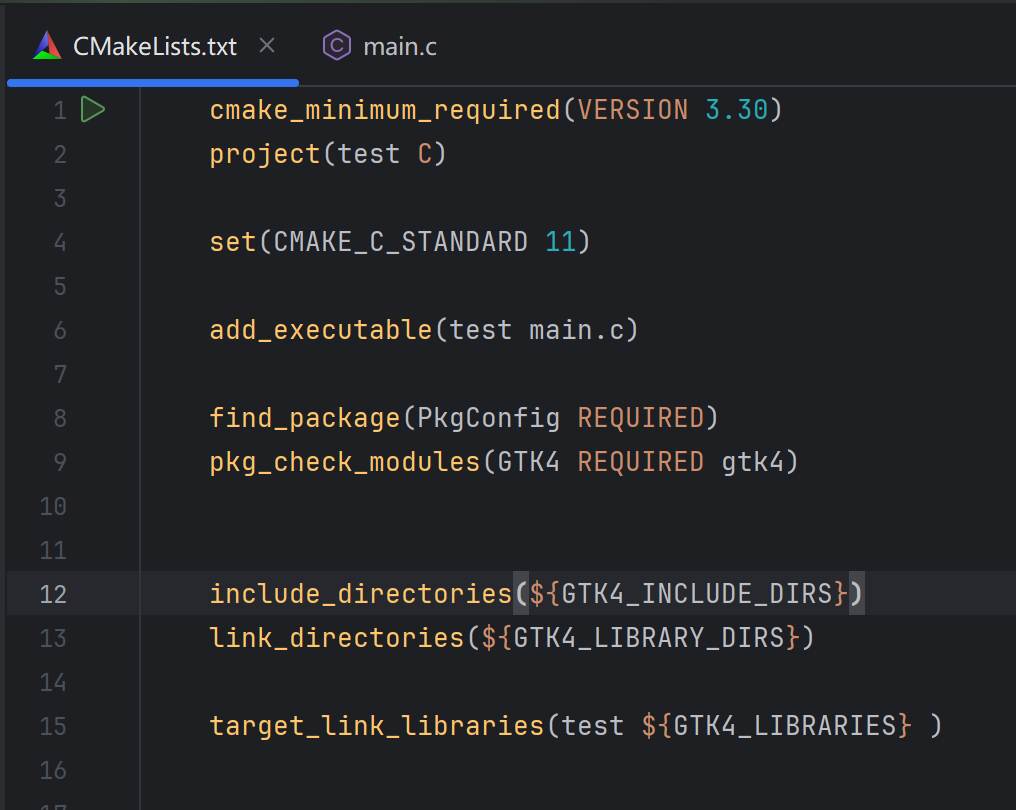Switch to the main.c tab
Screen dimensions: 1016x810
click(399, 47)
